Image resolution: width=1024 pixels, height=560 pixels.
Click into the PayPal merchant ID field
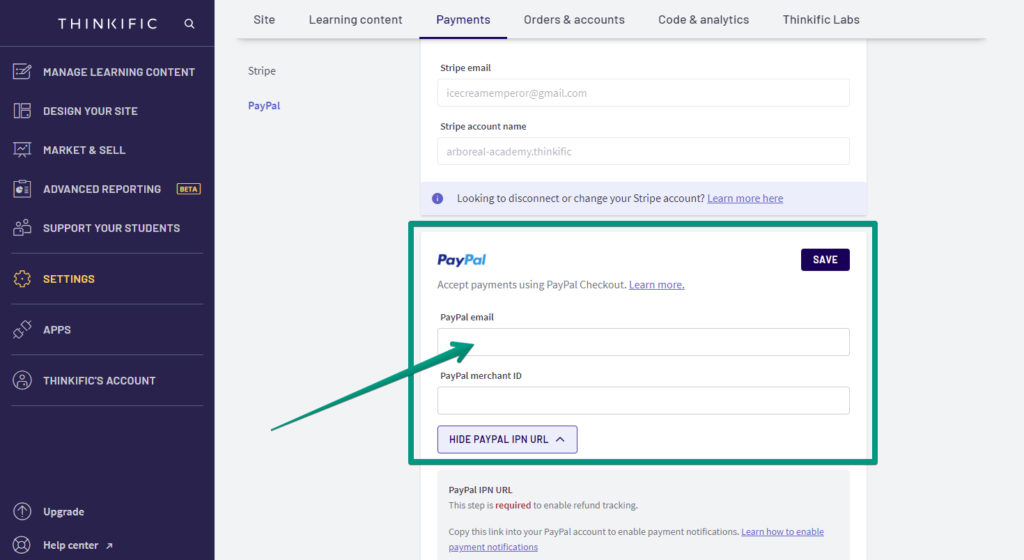643,401
